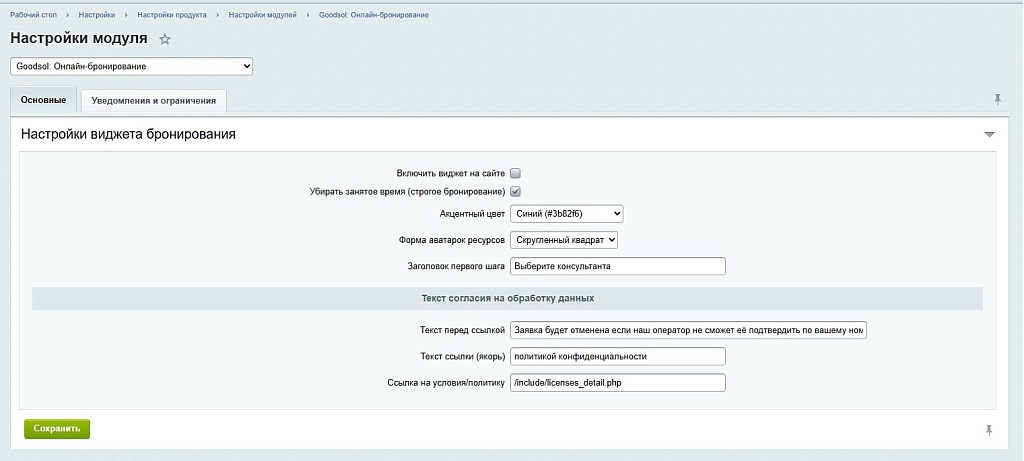Click the Текст перед ссылкой field
This screenshot has height=461, width=1024.
click(x=688, y=330)
